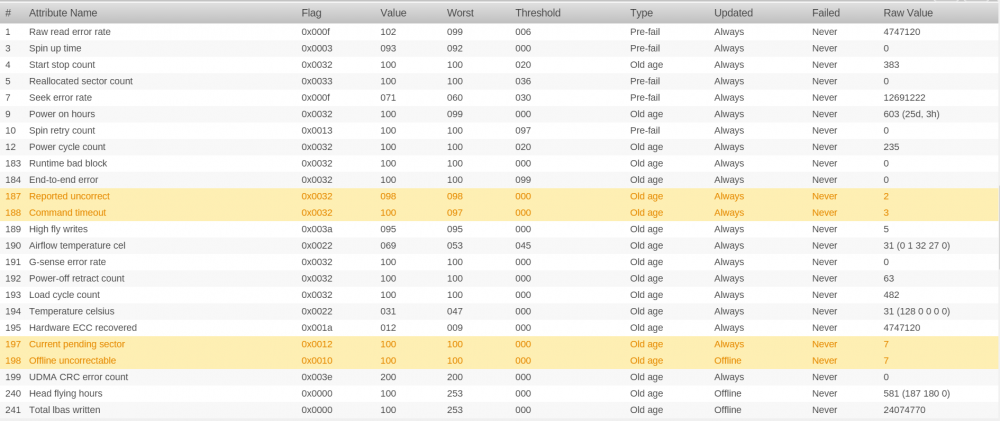
Task: Click raw value 581 (187 180 0)
Action: coord(916,394)
